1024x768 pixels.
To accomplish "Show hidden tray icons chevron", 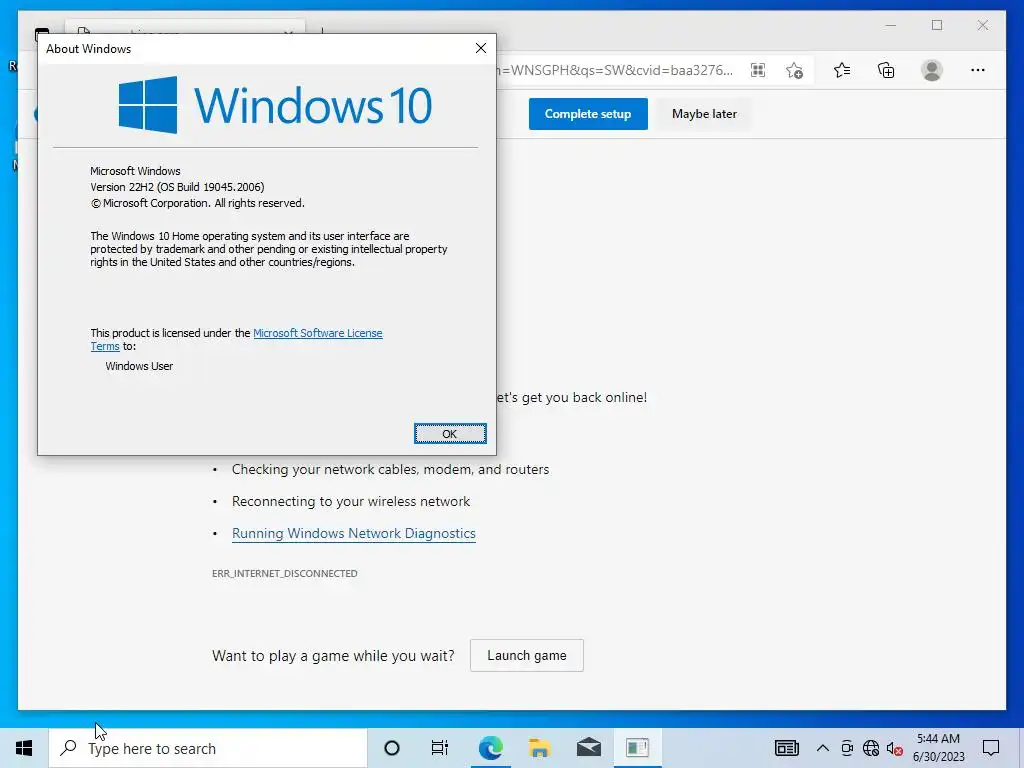I will pyautogui.click(x=823, y=748).
